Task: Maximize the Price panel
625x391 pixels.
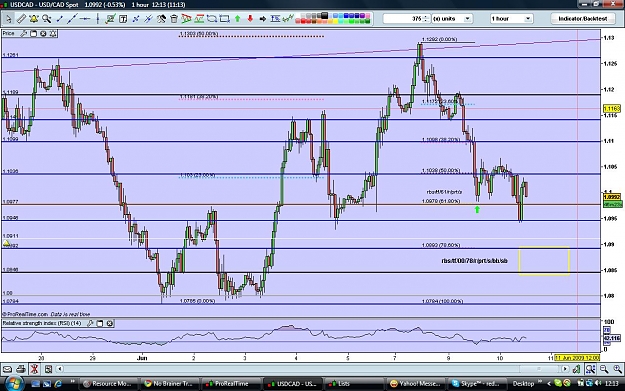Action: 34,34
